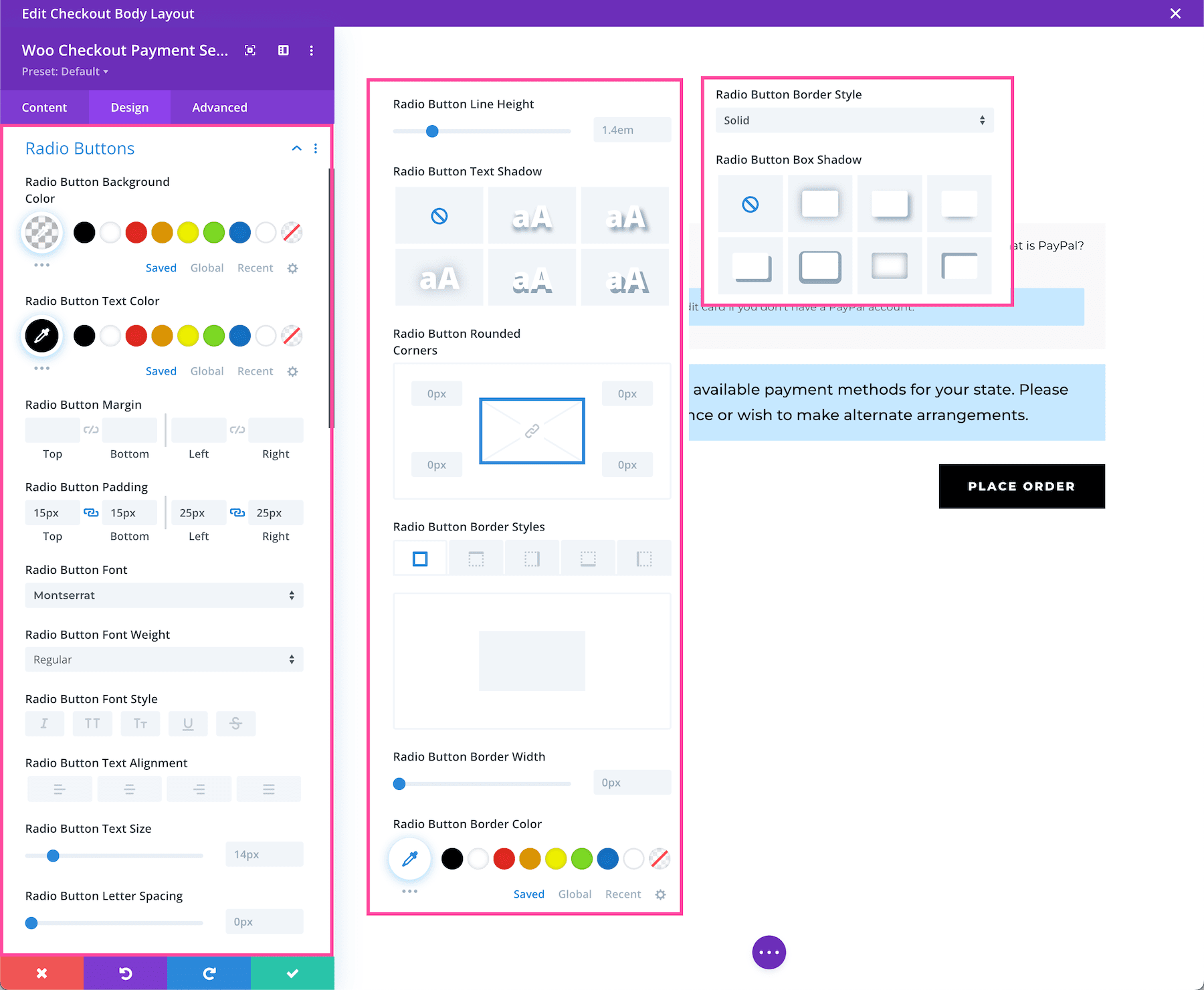Screen dimensions: 1204x990
Task: Click the PLACE ORDER button
Action: click(x=1021, y=486)
